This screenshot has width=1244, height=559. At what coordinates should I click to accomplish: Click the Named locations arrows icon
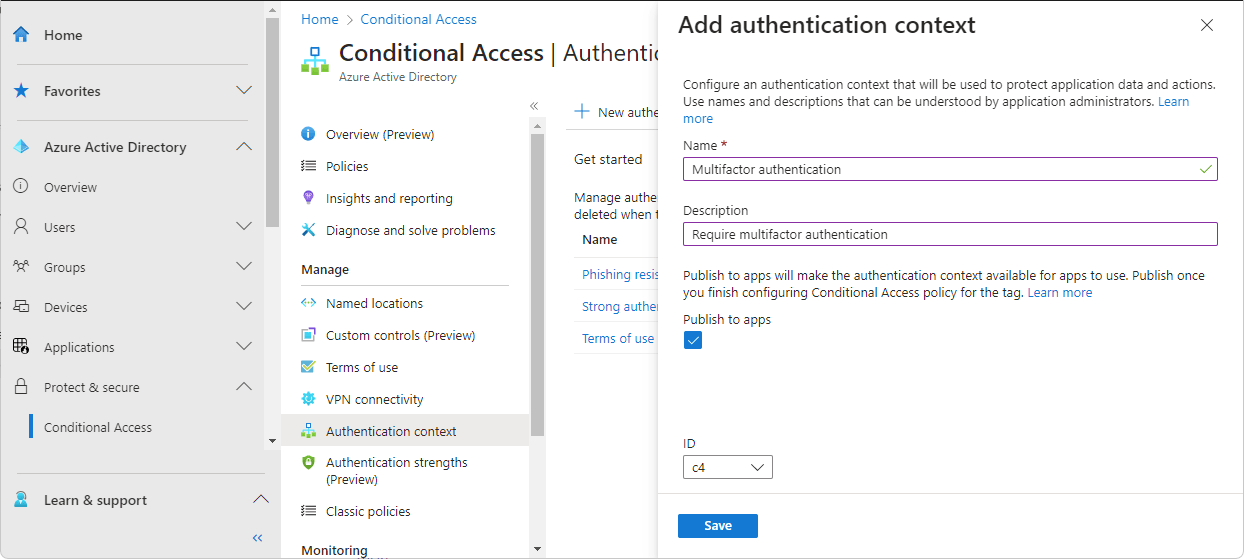point(308,303)
